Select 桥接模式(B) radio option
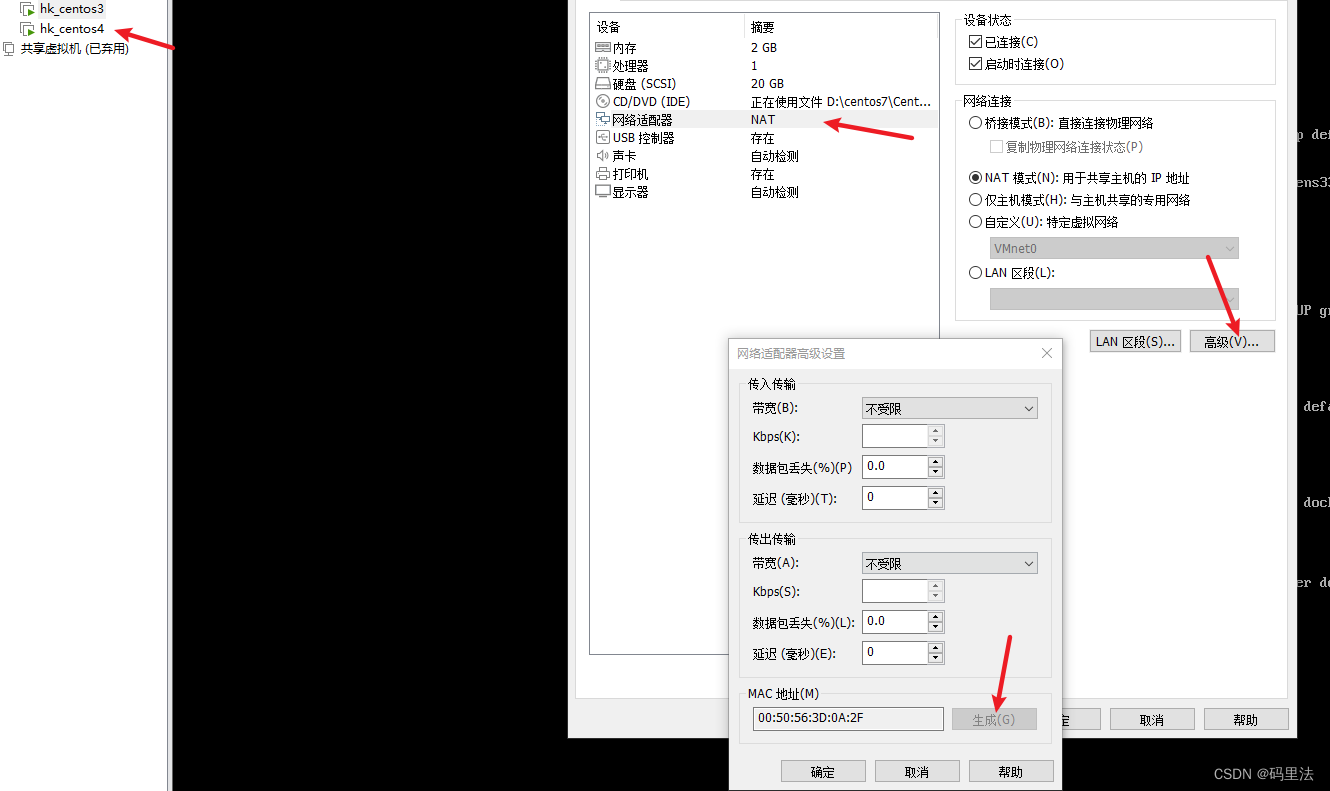This screenshot has width=1330, height=791. pyautogui.click(x=975, y=123)
